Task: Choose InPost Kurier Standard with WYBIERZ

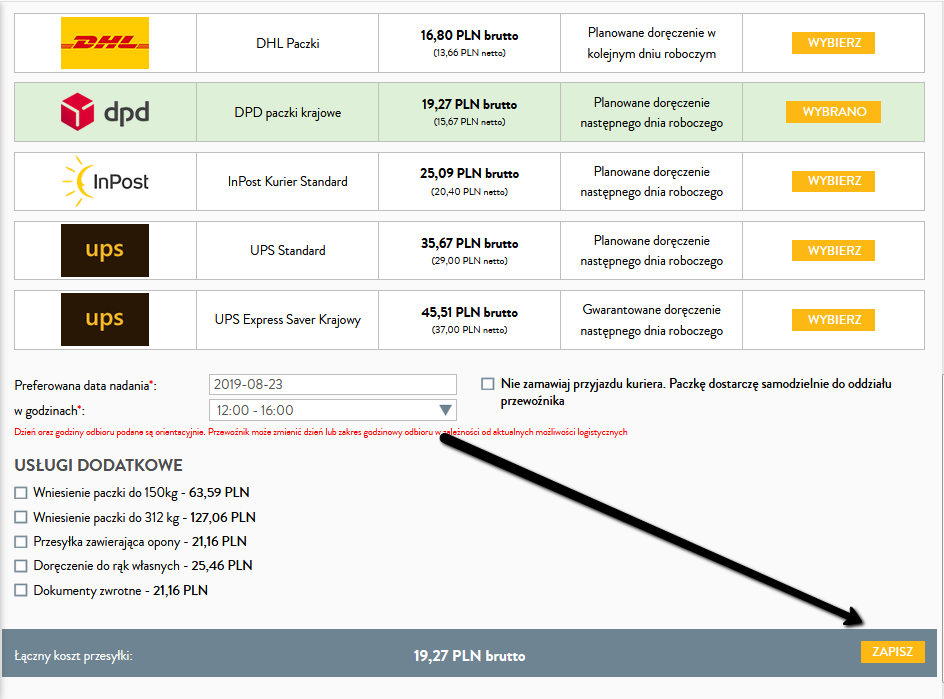Action: click(x=833, y=181)
